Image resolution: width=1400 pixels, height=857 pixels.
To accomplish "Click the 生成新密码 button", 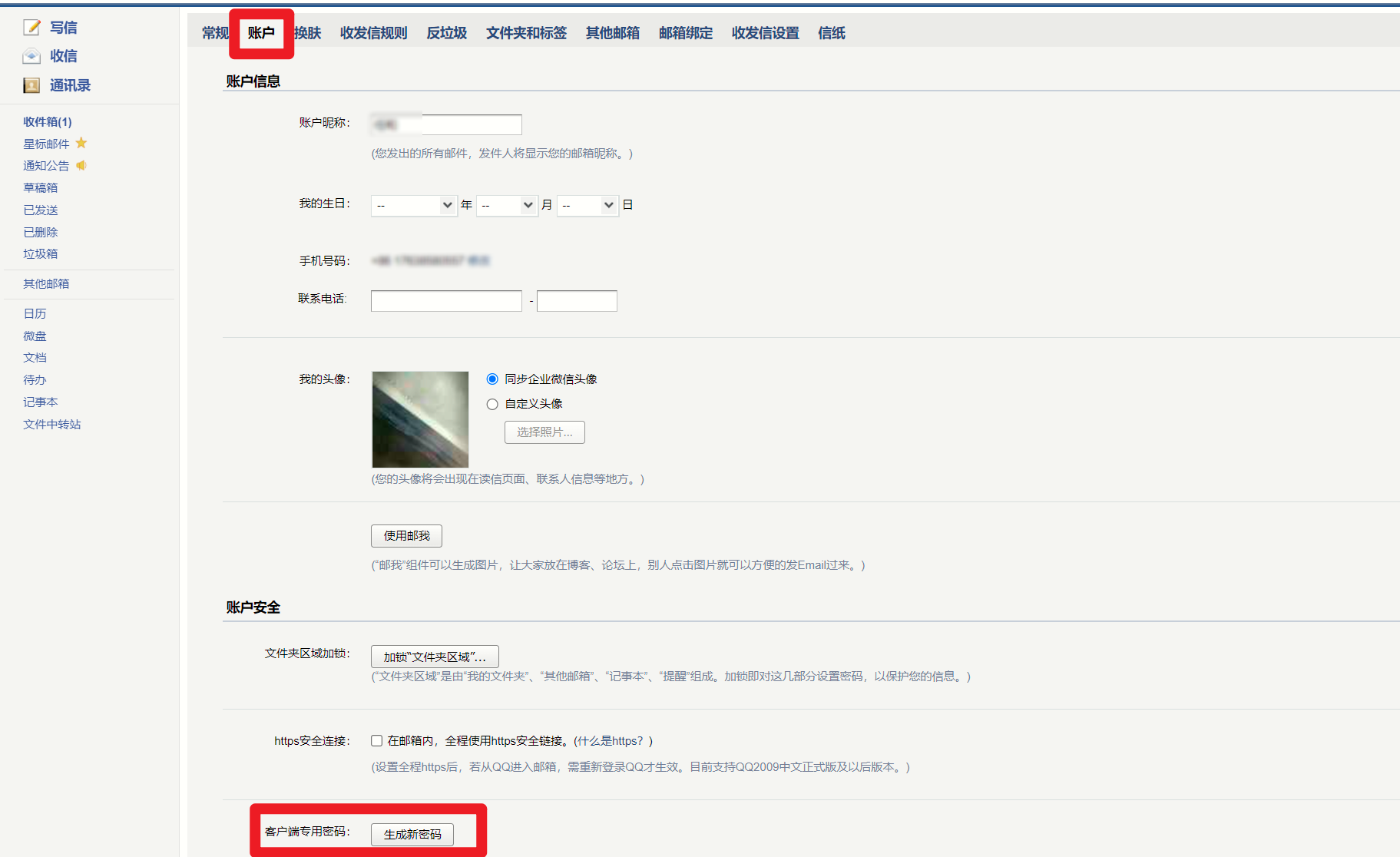I will coord(412,834).
